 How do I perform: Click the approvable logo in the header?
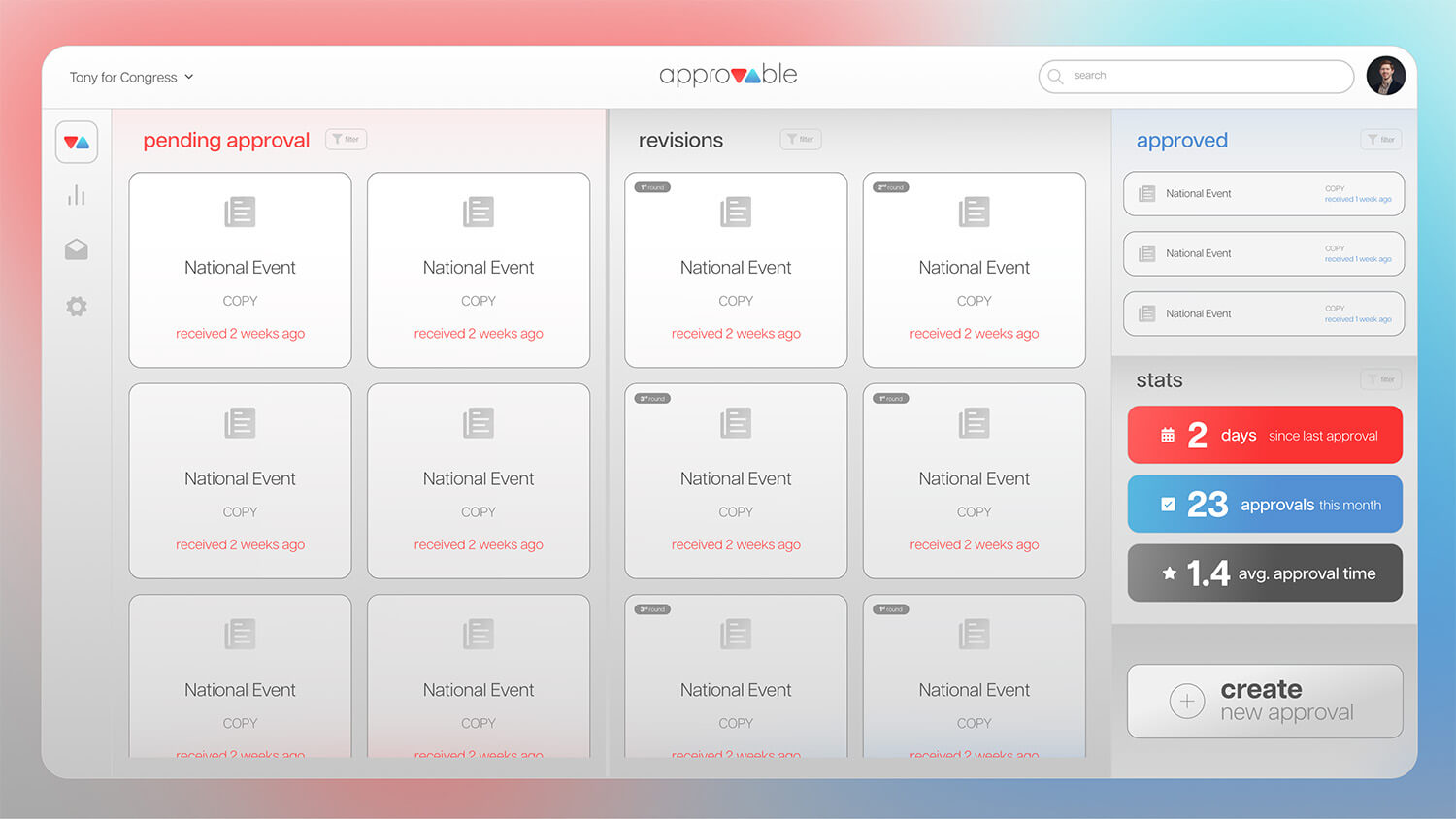728,76
